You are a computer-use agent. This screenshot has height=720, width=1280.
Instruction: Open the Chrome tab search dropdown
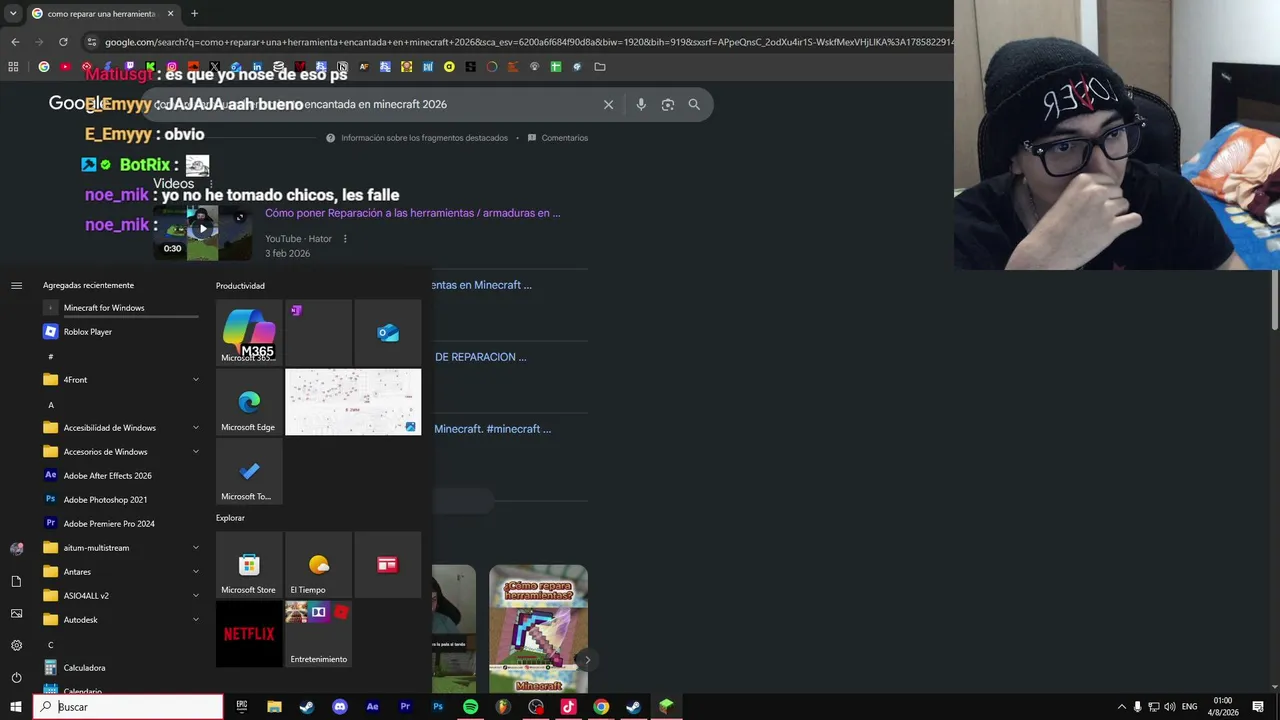pos(13,14)
